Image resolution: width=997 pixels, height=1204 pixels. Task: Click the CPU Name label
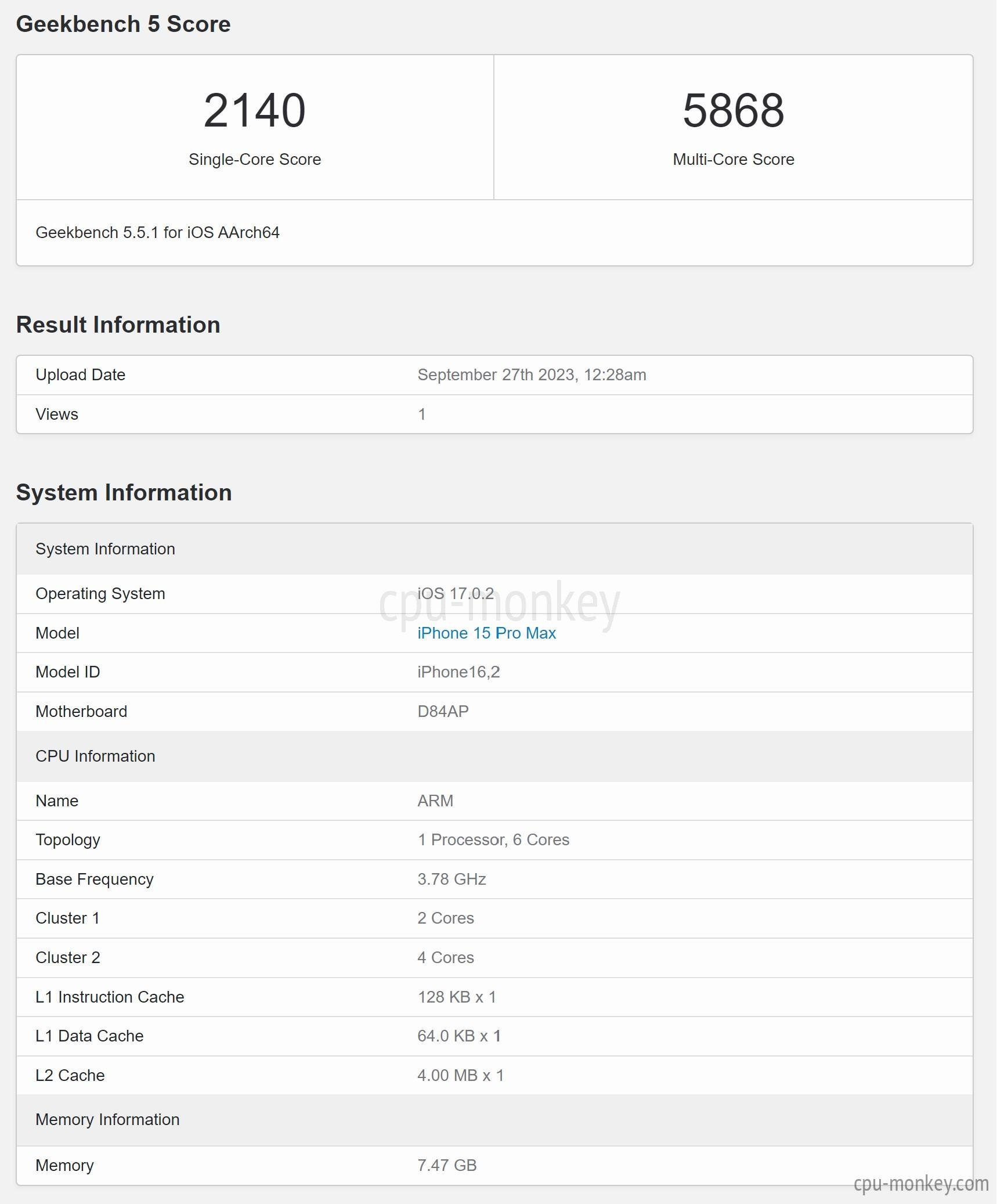click(x=57, y=801)
